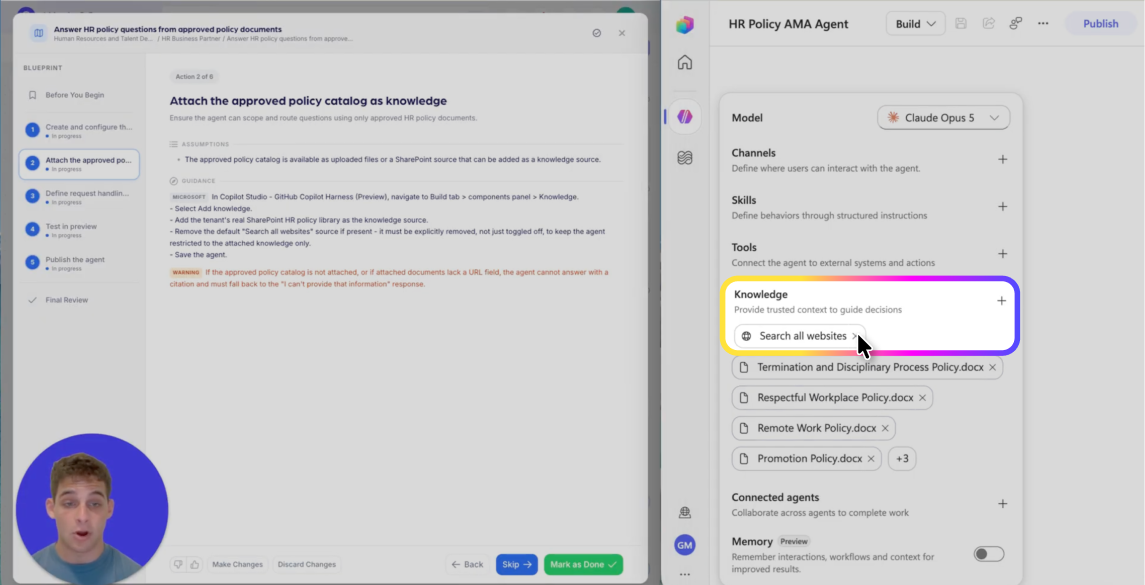Click the thumbs up feedback icon
1145x585 pixels.
click(194, 565)
